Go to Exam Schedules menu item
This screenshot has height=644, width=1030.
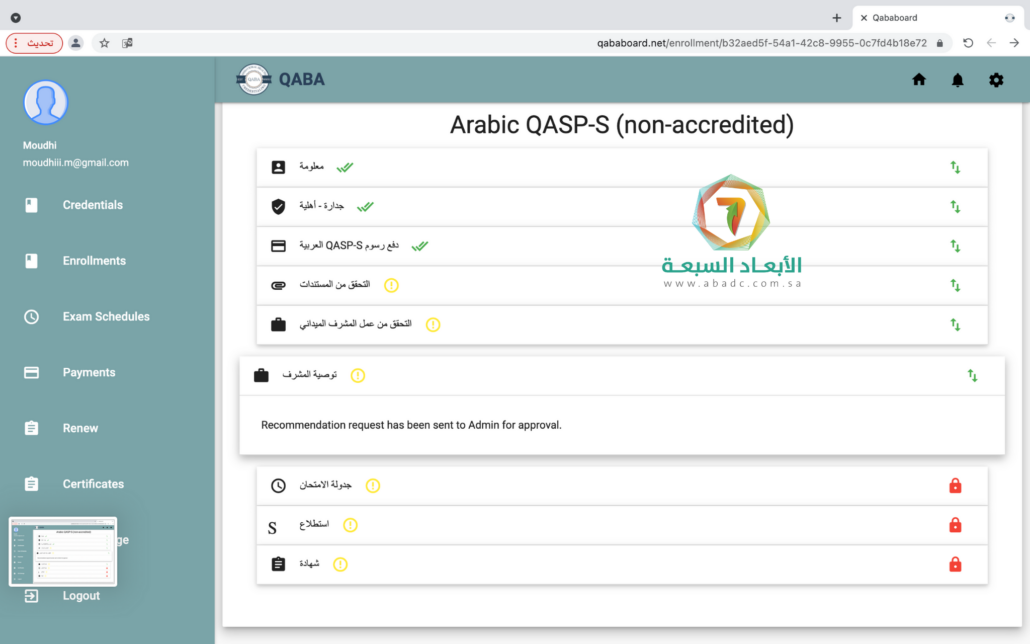coord(106,317)
